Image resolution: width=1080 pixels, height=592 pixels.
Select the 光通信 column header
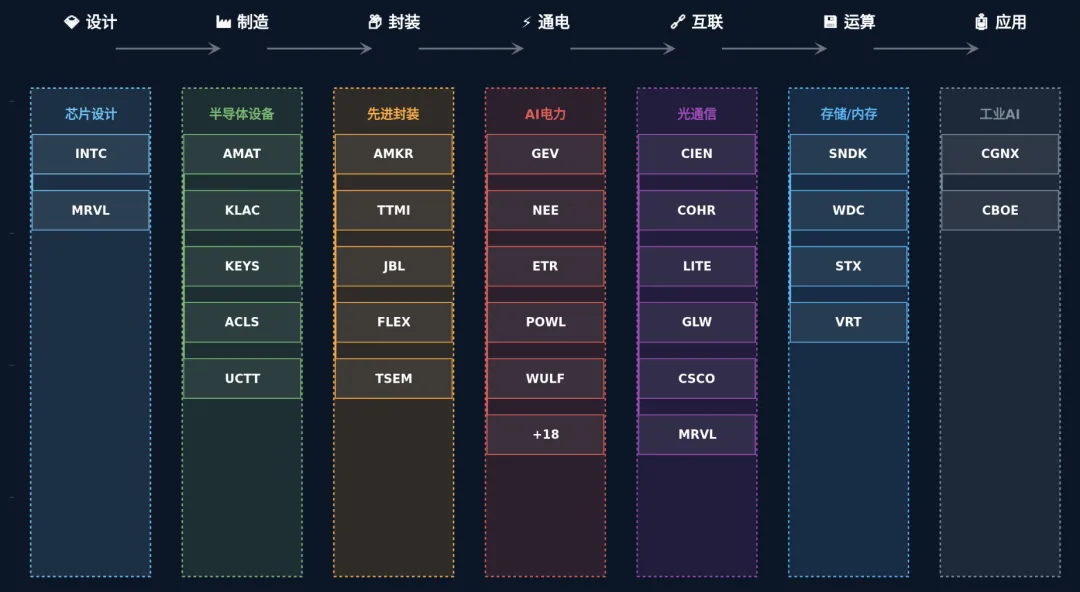point(697,114)
